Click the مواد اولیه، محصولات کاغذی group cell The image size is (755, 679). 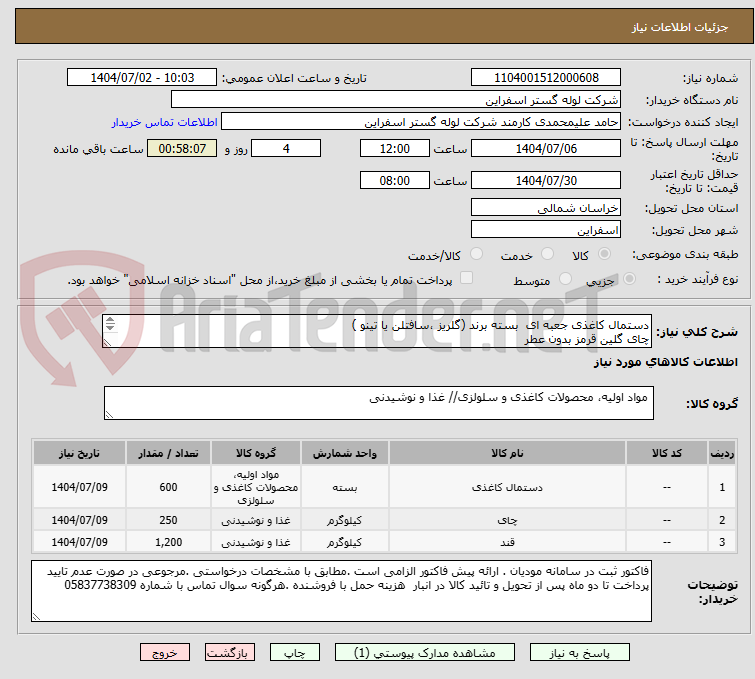tap(256, 487)
